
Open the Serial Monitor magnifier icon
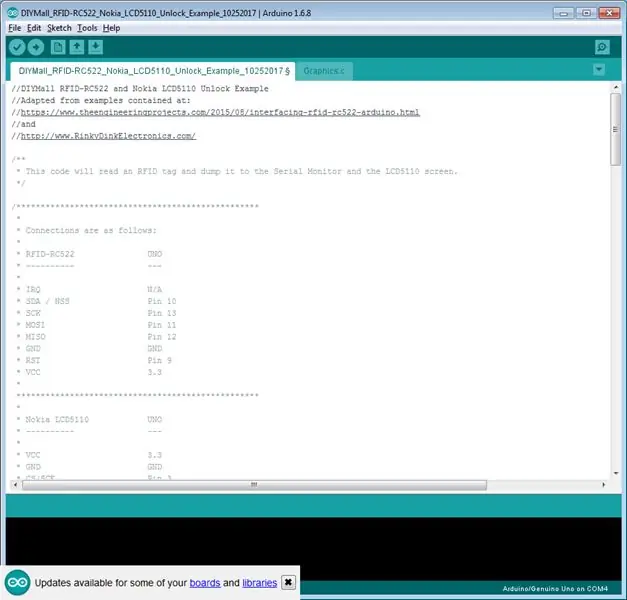click(602, 47)
